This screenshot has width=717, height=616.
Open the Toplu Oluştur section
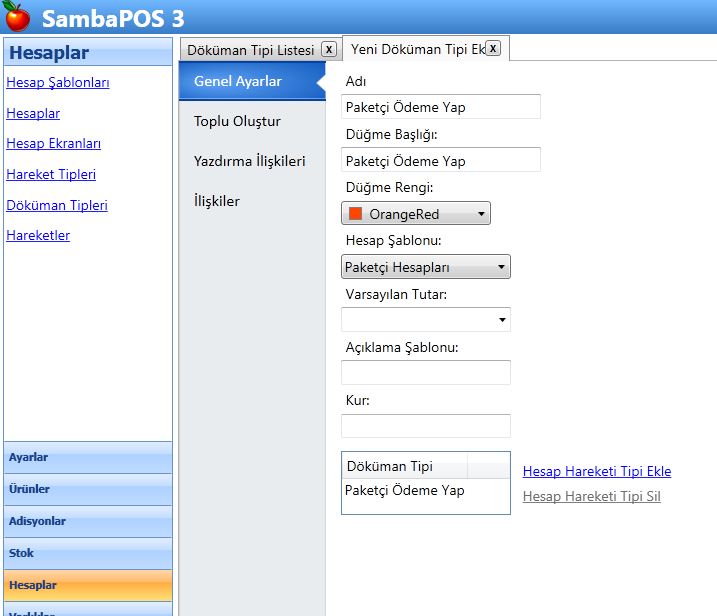tap(237, 121)
